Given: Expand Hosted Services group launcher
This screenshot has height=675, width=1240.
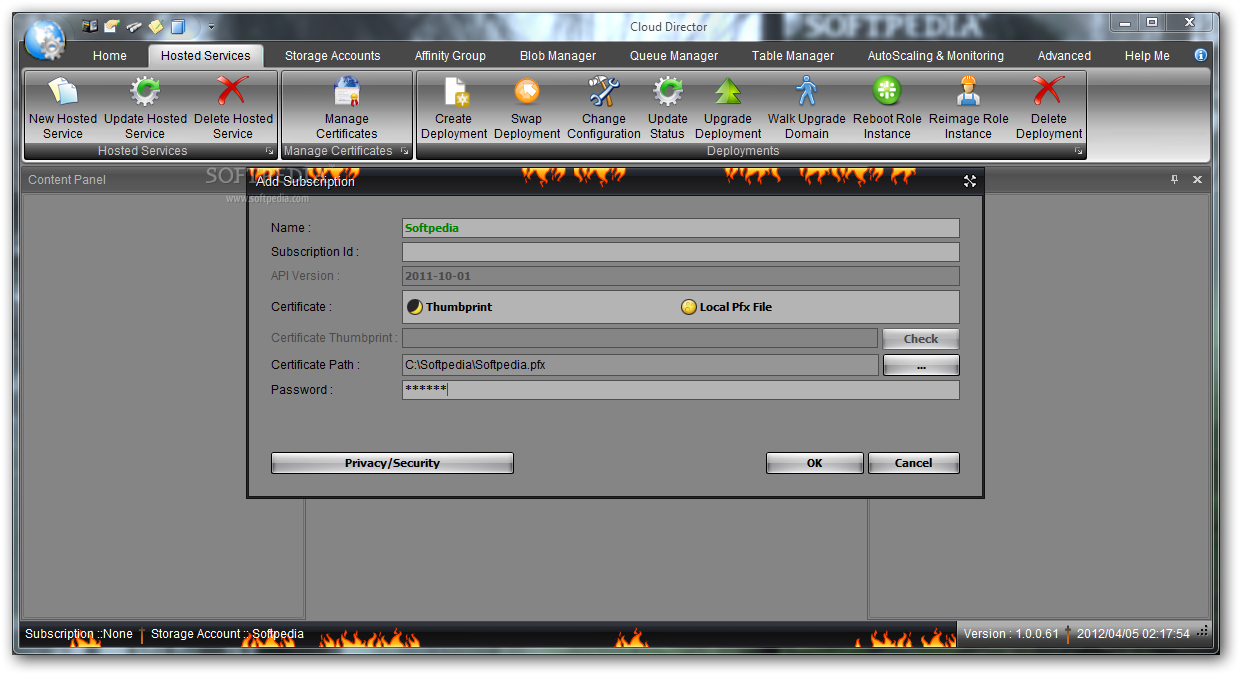Looking at the screenshot, I should (x=268, y=151).
